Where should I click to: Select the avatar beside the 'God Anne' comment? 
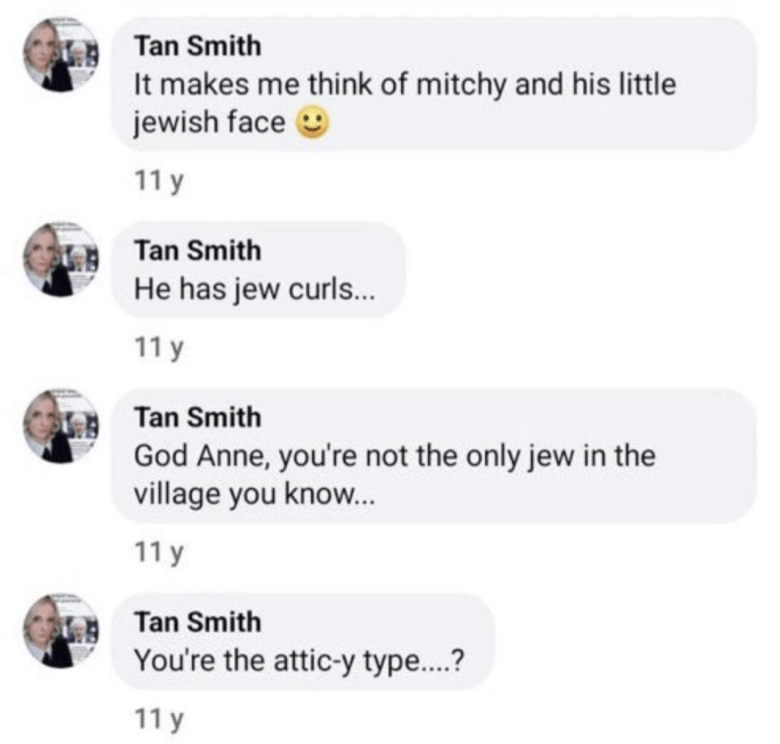point(62,427)
